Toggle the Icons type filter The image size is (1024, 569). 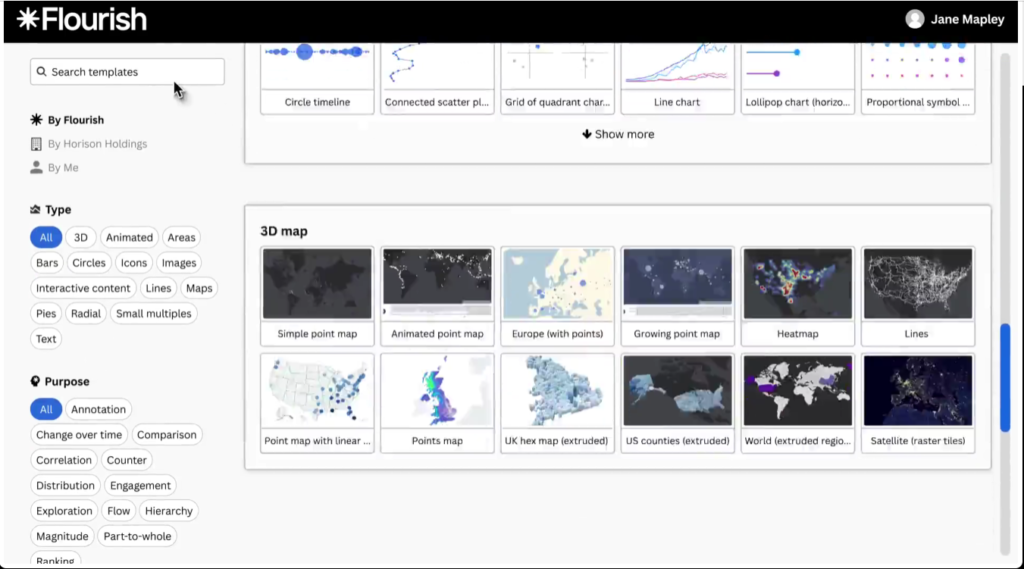click(x=134, y=263)
